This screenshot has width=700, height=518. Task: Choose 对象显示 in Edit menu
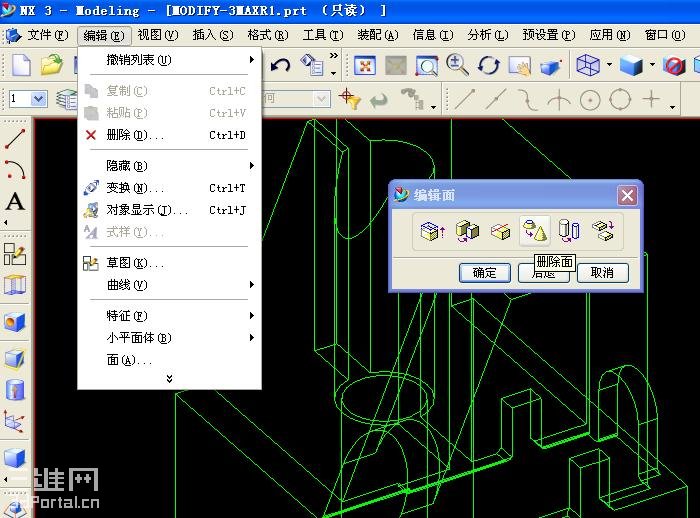pyautogui.click(x=169, y=210)
